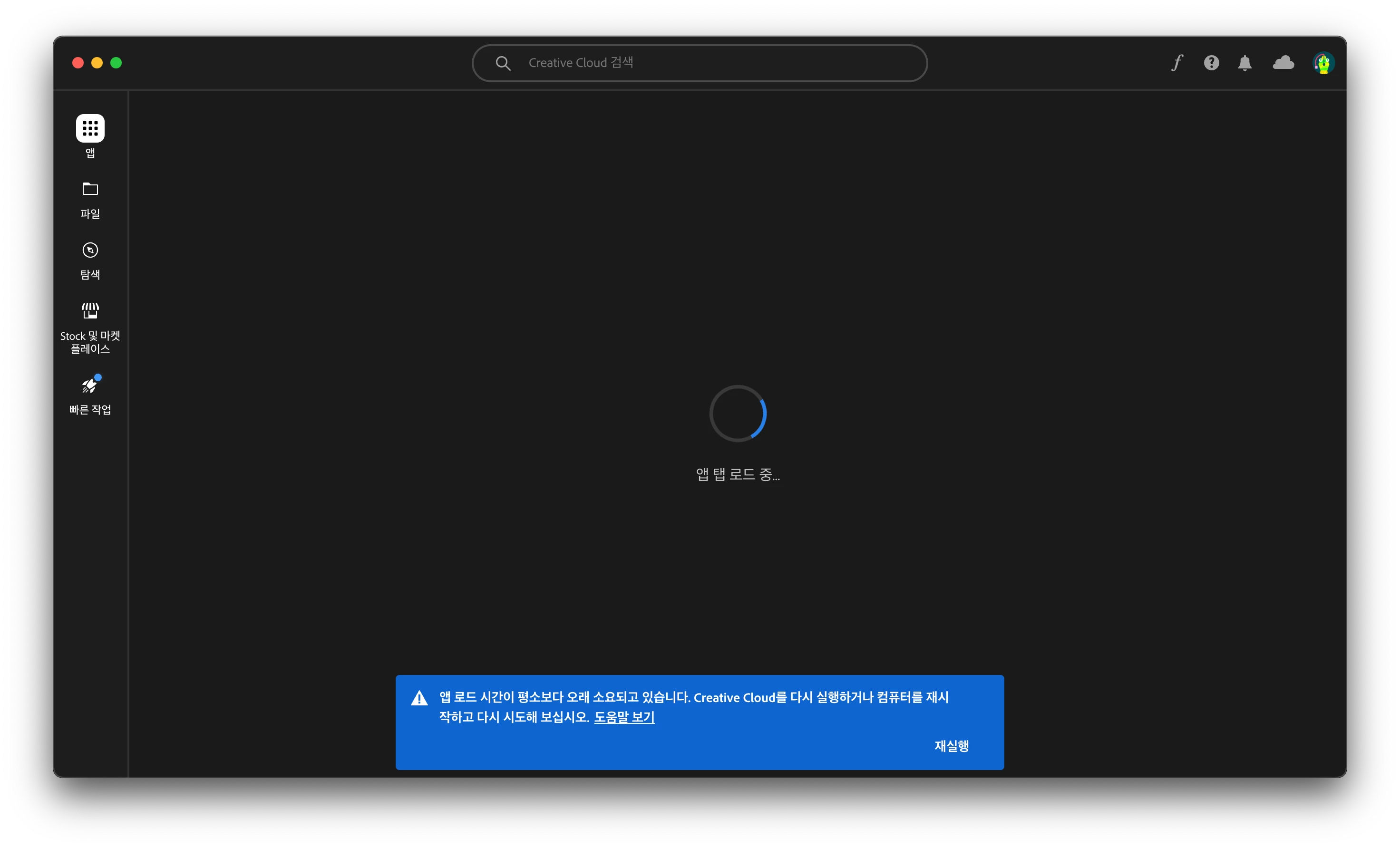The height and width of the screenshot is (848, 1400).
Task: Open the 도움말 보기 help link
Action: pyautogui.click(x=624, y=717)
